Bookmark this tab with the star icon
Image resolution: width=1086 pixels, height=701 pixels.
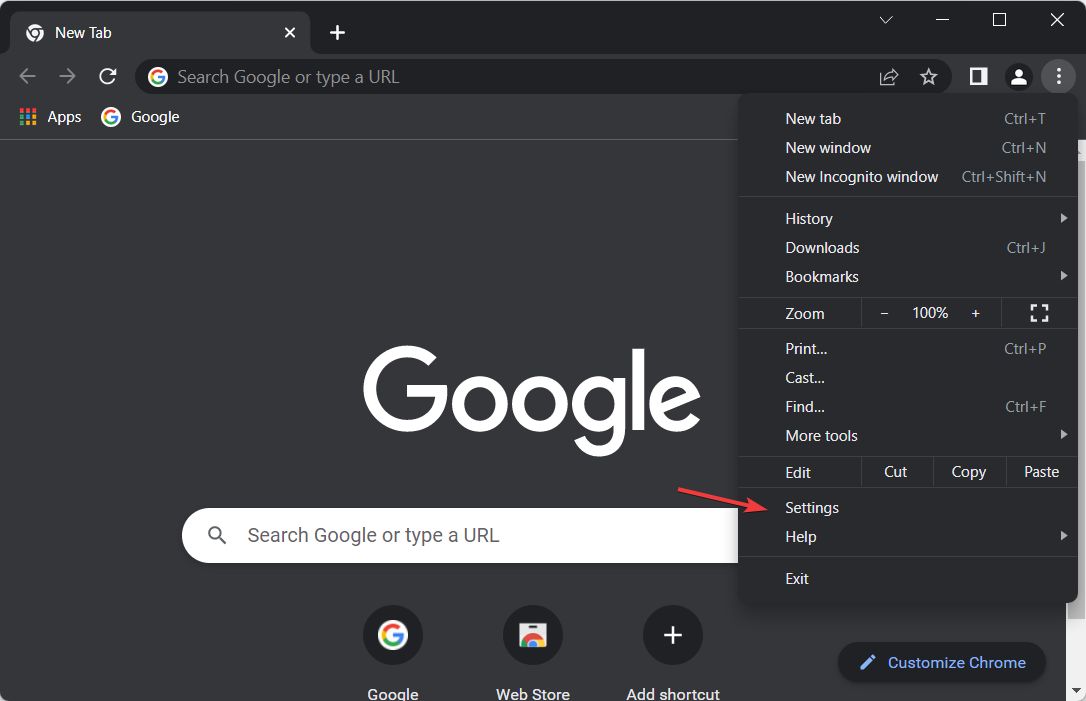pos(929,77)
